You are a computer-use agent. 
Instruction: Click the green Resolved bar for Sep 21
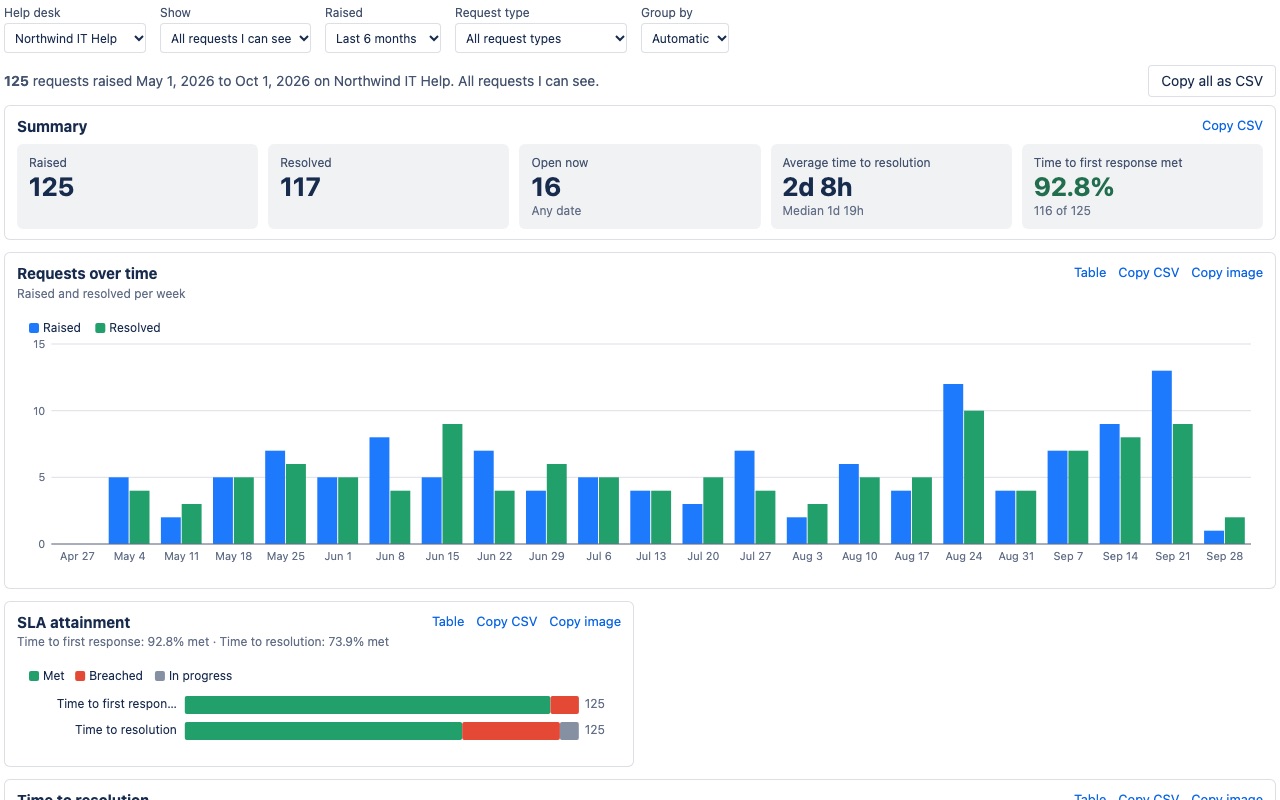pos(1183,484)
